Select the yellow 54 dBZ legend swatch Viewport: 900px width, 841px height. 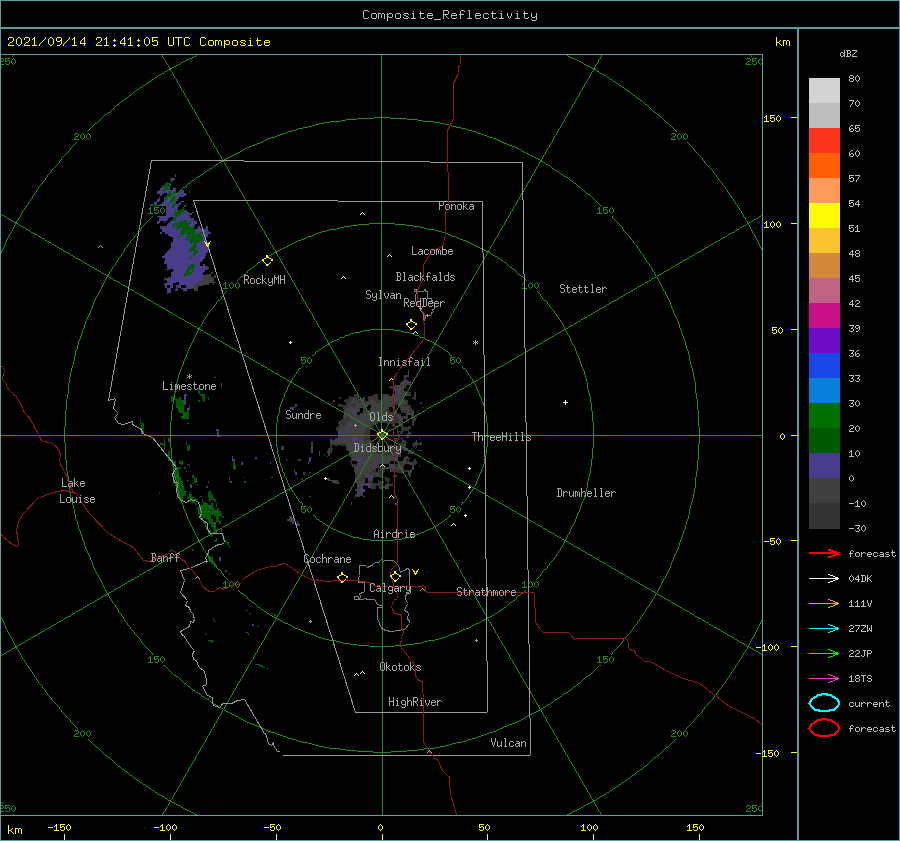(x=824, y=215)
